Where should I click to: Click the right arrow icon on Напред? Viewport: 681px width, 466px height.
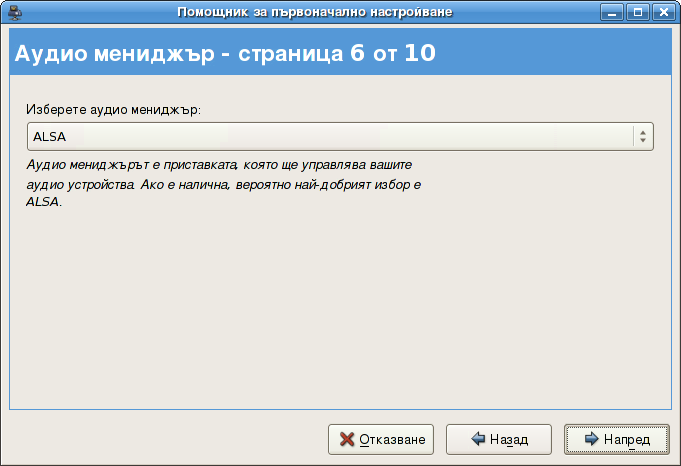click(x=592, y=439)
